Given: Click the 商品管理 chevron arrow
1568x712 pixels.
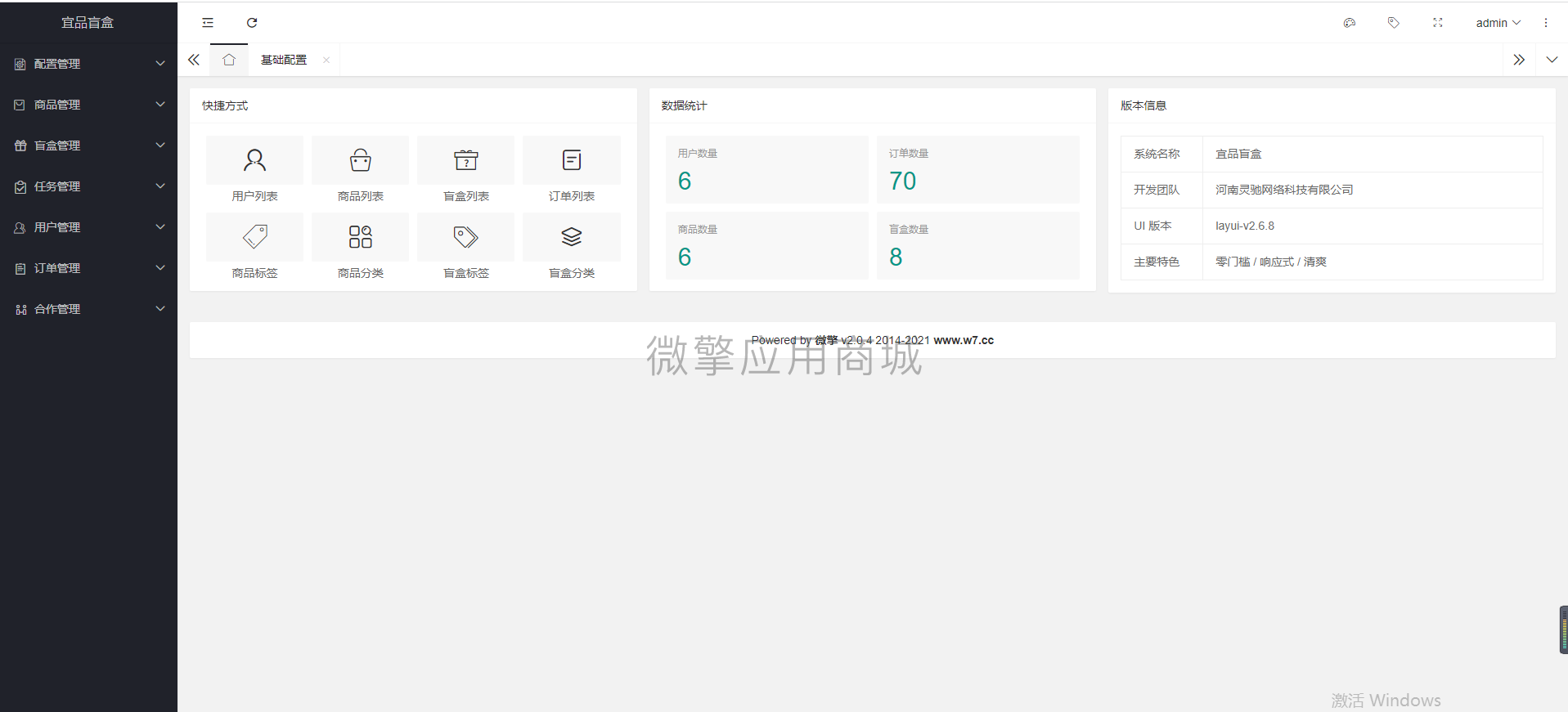Looking at the screenshot, I should (x=160, y=104).
